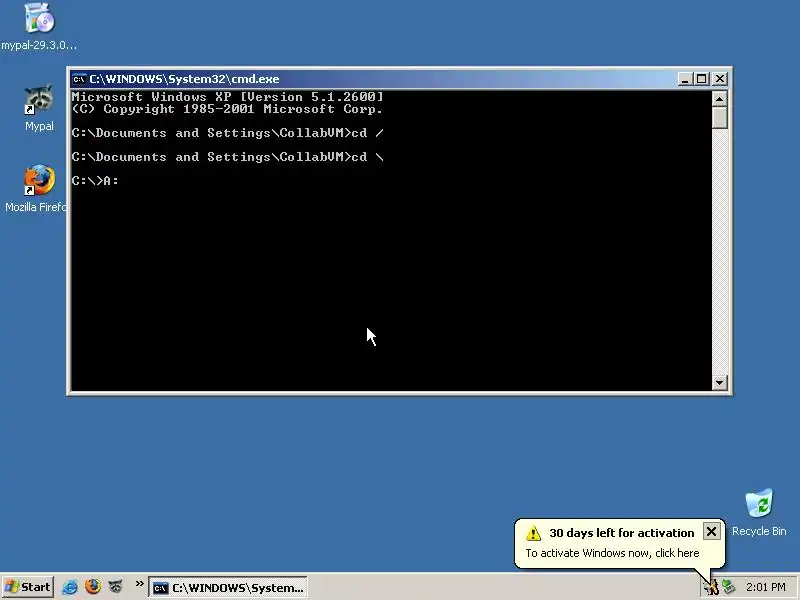Close the cmd.exe window
800x600 pixels.
pyautogui.click(x=720, y=79)
